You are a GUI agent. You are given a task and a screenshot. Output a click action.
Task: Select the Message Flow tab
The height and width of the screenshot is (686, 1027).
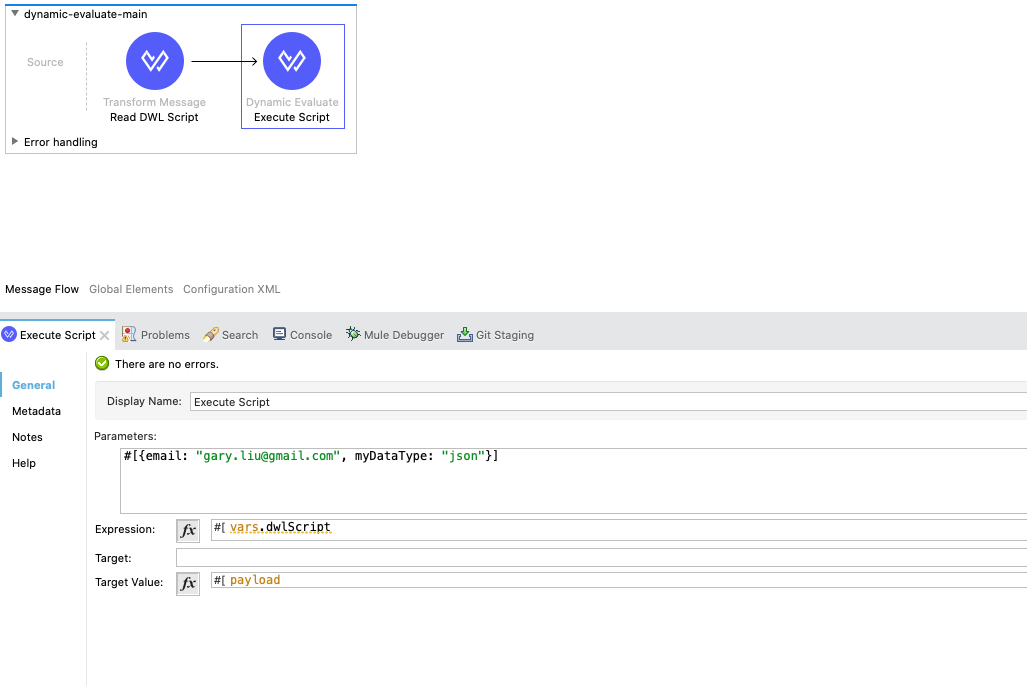click(42, 289)
